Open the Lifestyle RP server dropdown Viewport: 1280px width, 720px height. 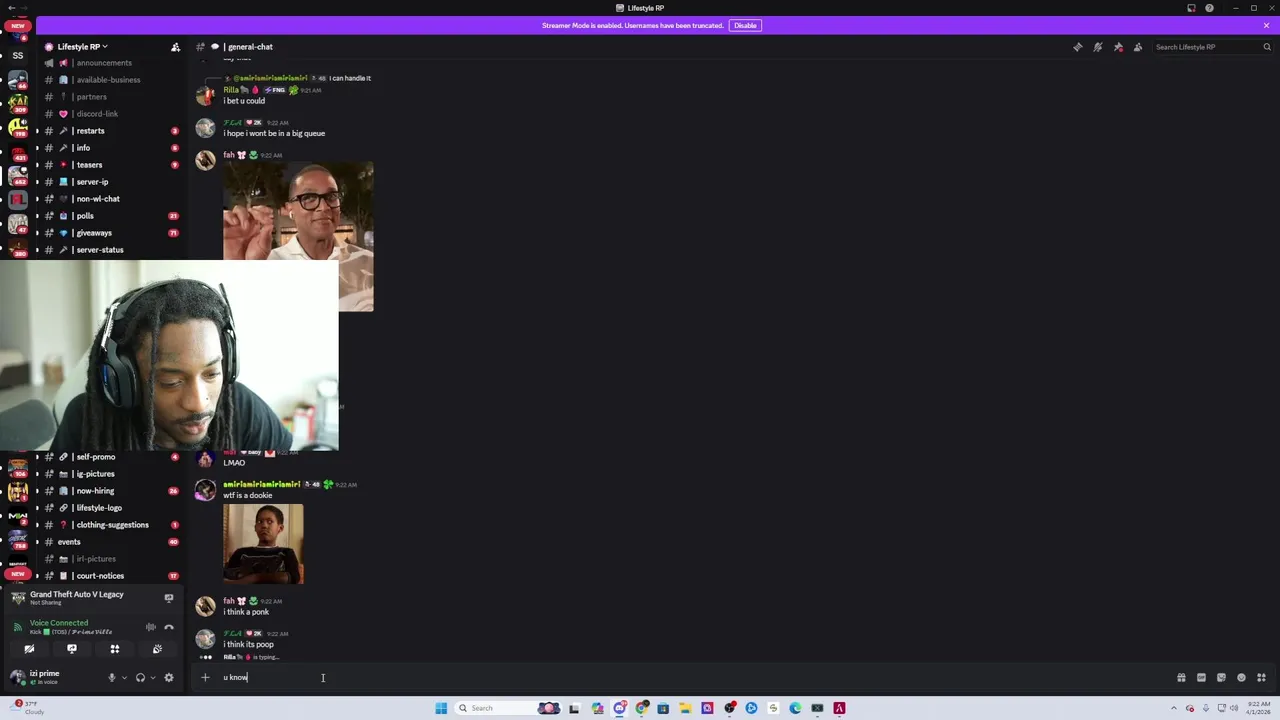tap(82, 47)
